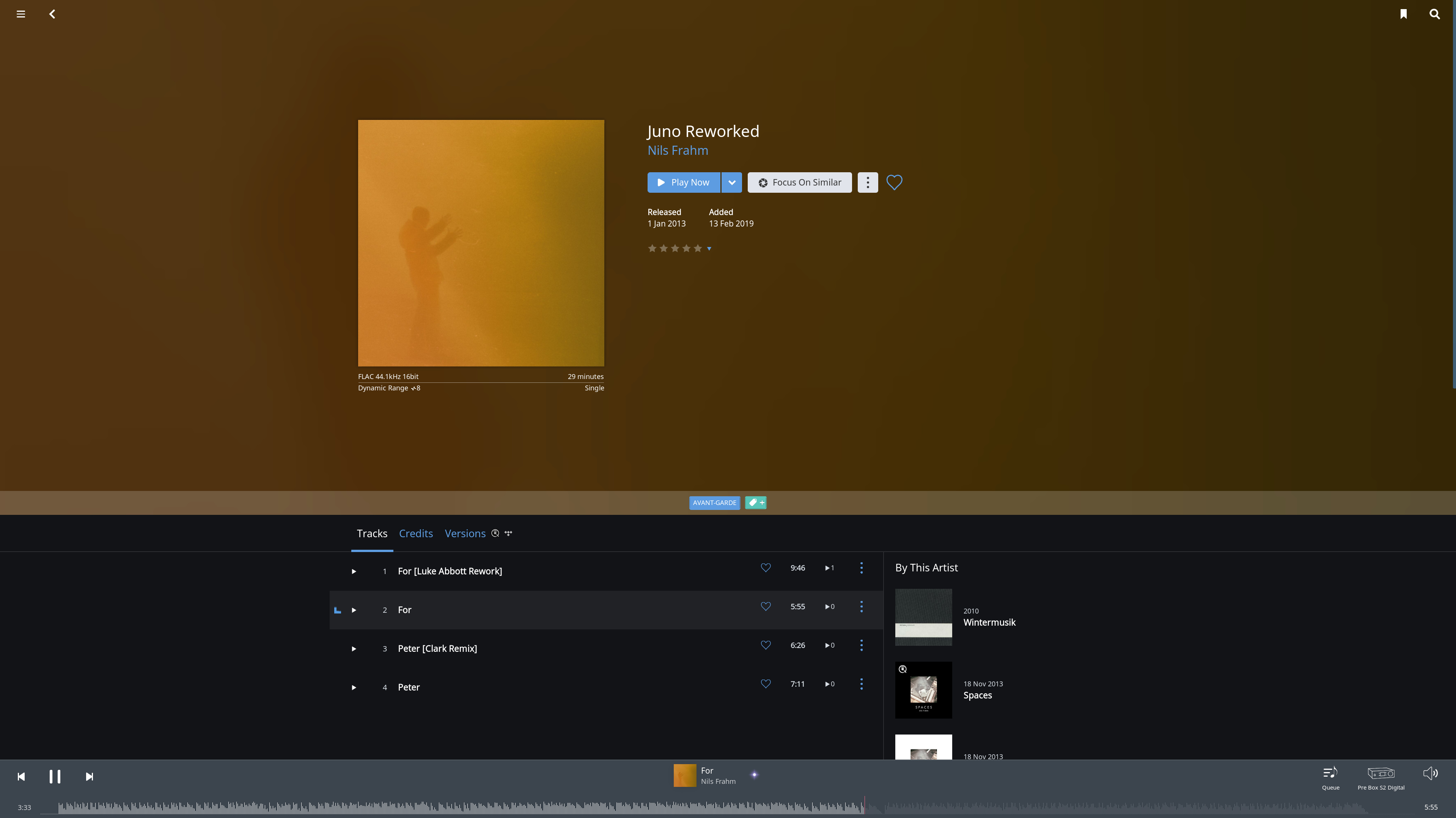This screenshot has height=818, width=1456.
Task: Open the star rating dropdown arrow
Action: [x=709, y=249]
